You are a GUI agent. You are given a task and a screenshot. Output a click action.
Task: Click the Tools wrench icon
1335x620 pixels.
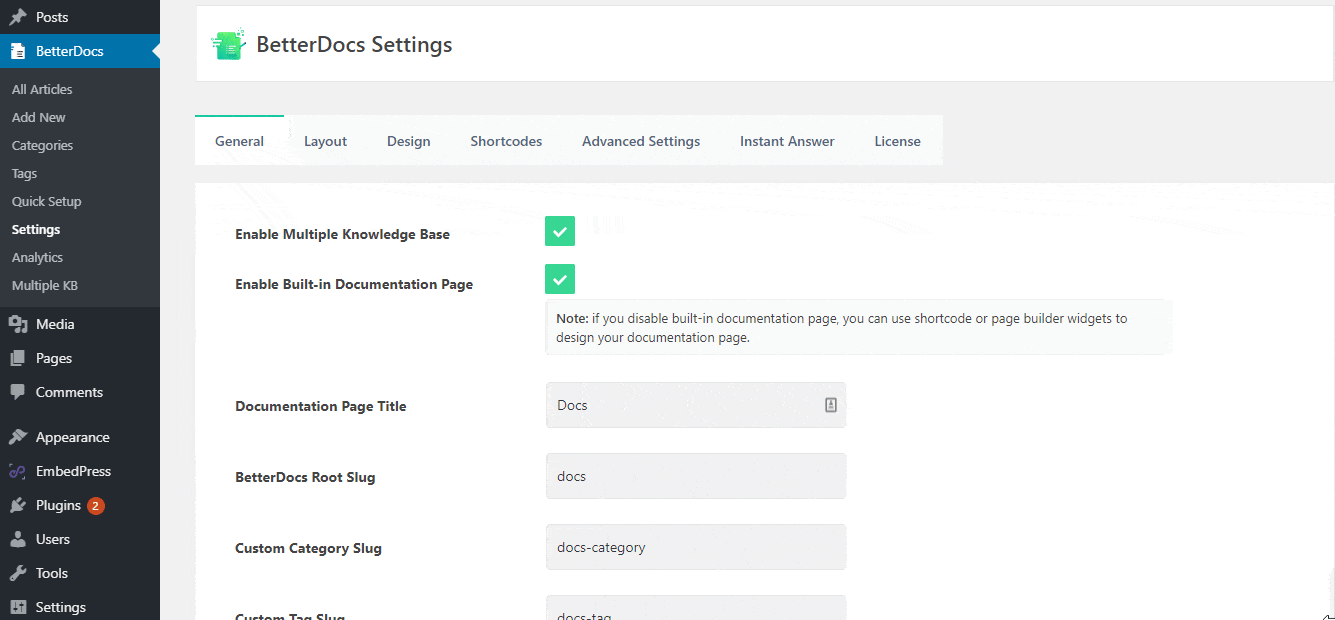[x=18, y=573]
